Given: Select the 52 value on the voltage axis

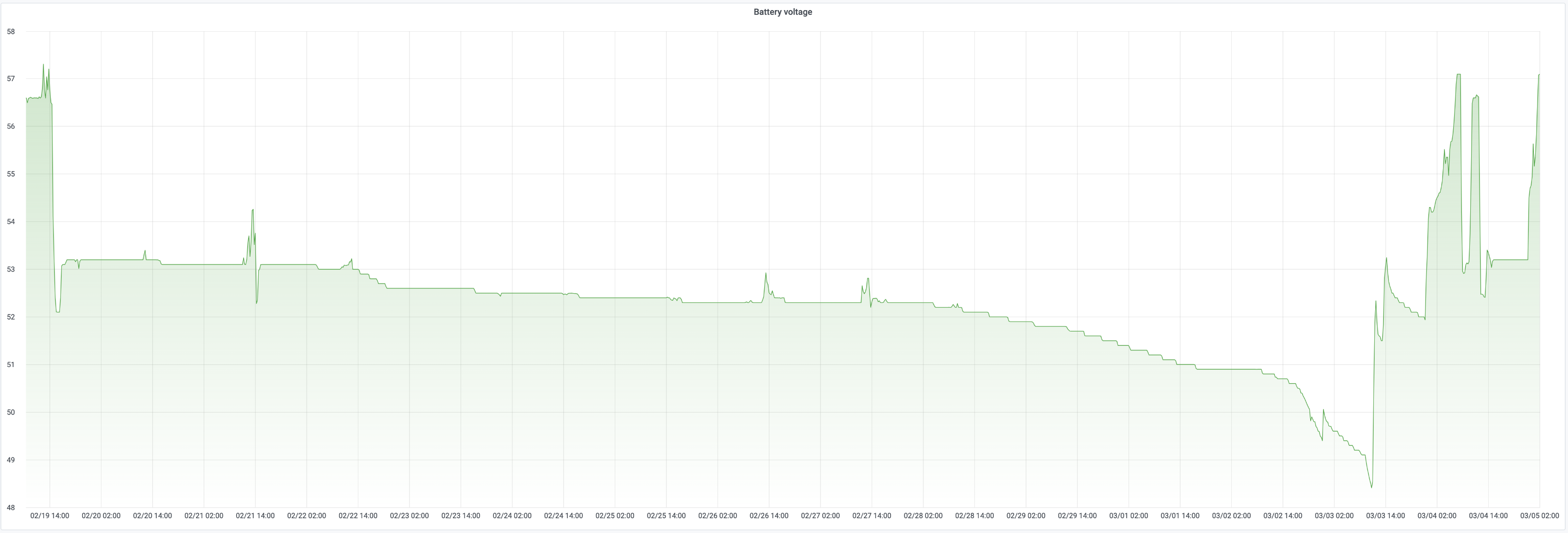Looking at the screenshot, I should (11, 317).
